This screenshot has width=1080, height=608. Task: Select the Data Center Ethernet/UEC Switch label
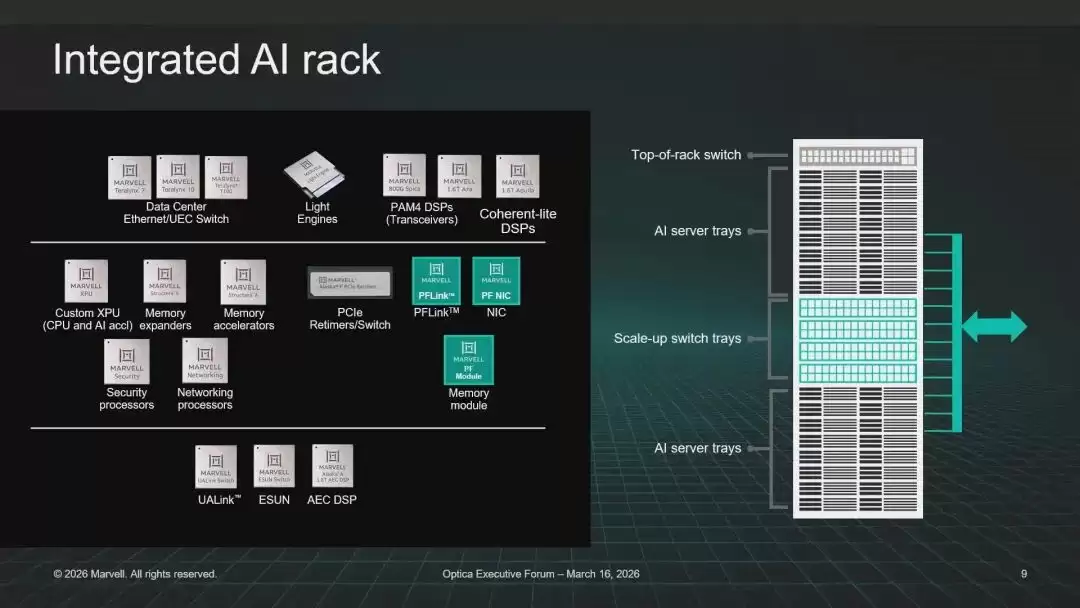pyautogui.click(x=176, y=213)
